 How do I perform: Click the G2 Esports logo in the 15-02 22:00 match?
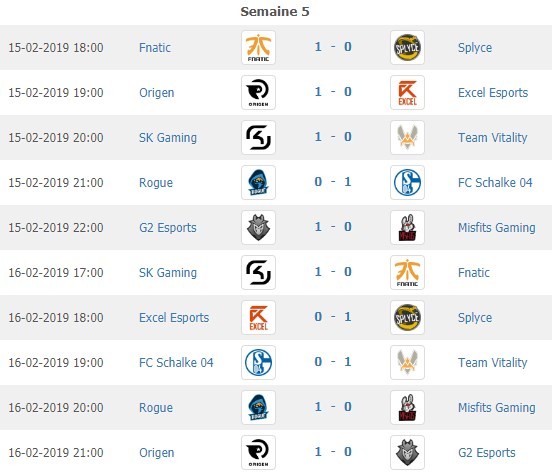click(x=258, y=227)
